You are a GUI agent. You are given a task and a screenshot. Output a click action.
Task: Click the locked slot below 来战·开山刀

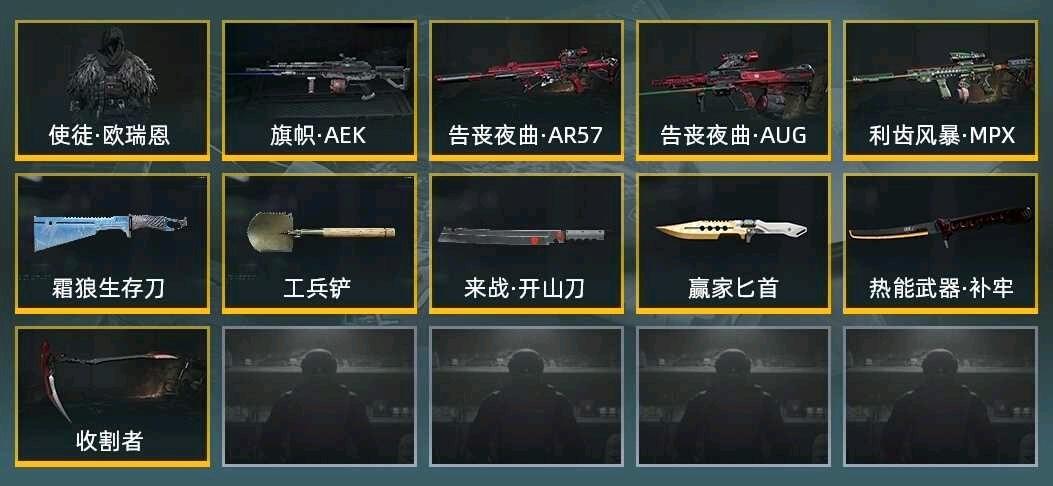[526, 396]
